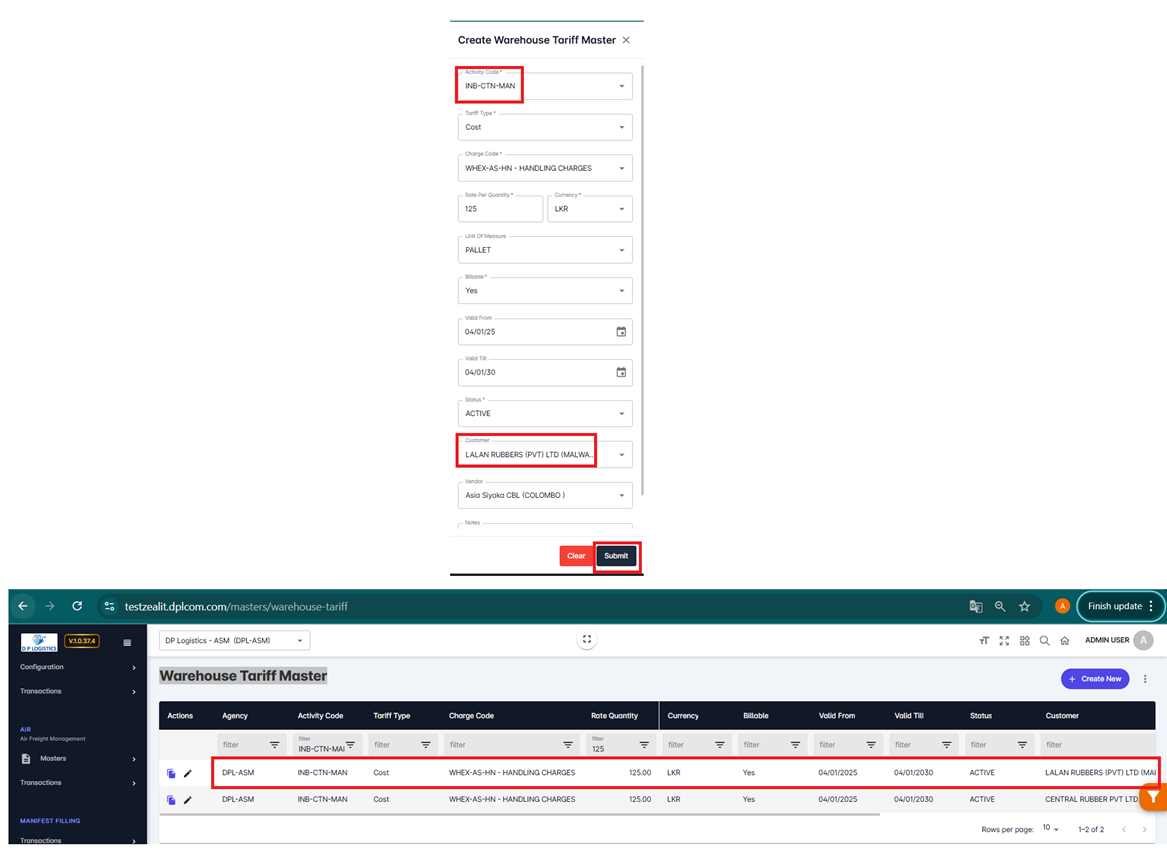Click the red Clear button
This screenshot has width=1167, height=866.
tap(576, 556)
